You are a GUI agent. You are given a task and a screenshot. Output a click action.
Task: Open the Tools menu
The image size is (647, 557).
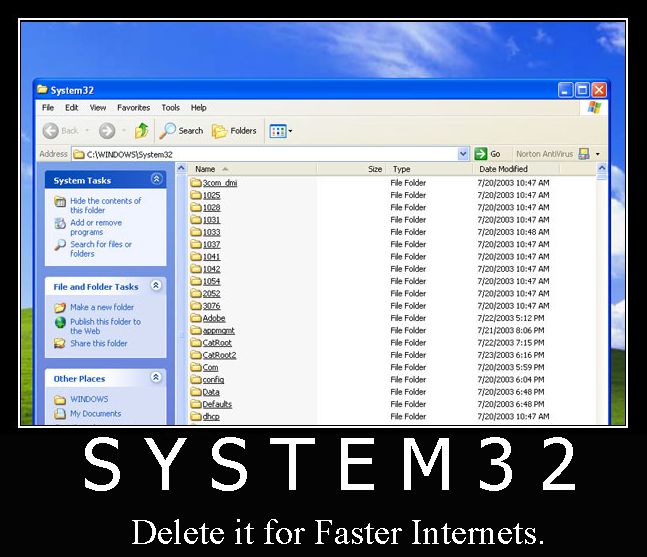point(170,108)
